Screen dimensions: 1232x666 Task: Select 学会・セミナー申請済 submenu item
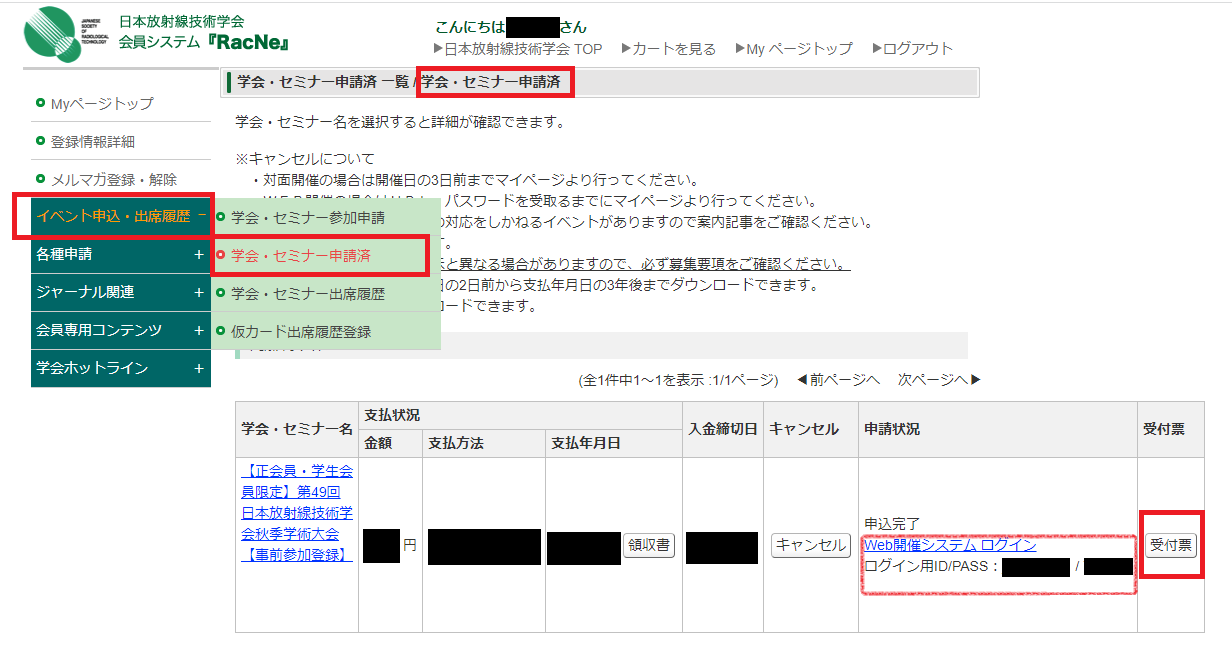click(x=300, y=255)
